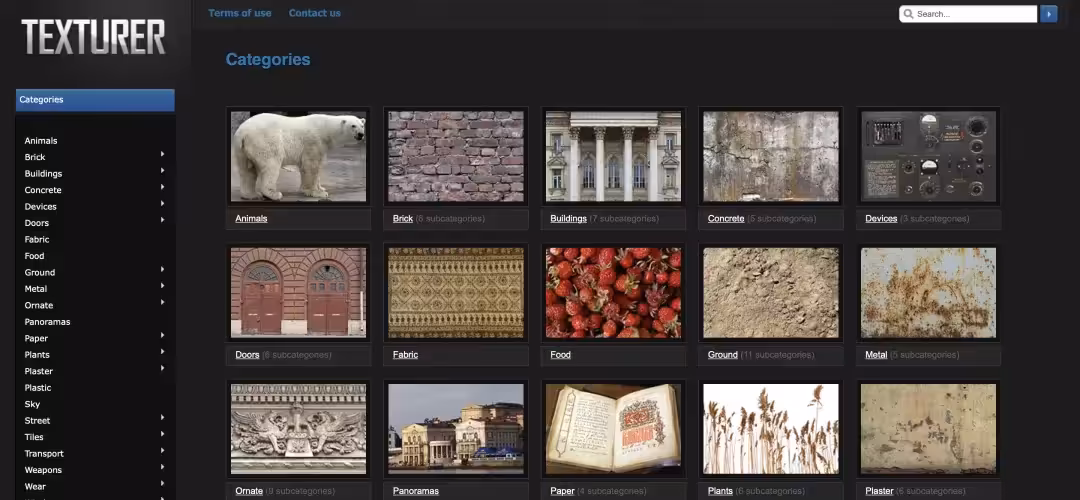Select Sky in the sidebar list
The image size is (1080, 500).
point(32,404)
